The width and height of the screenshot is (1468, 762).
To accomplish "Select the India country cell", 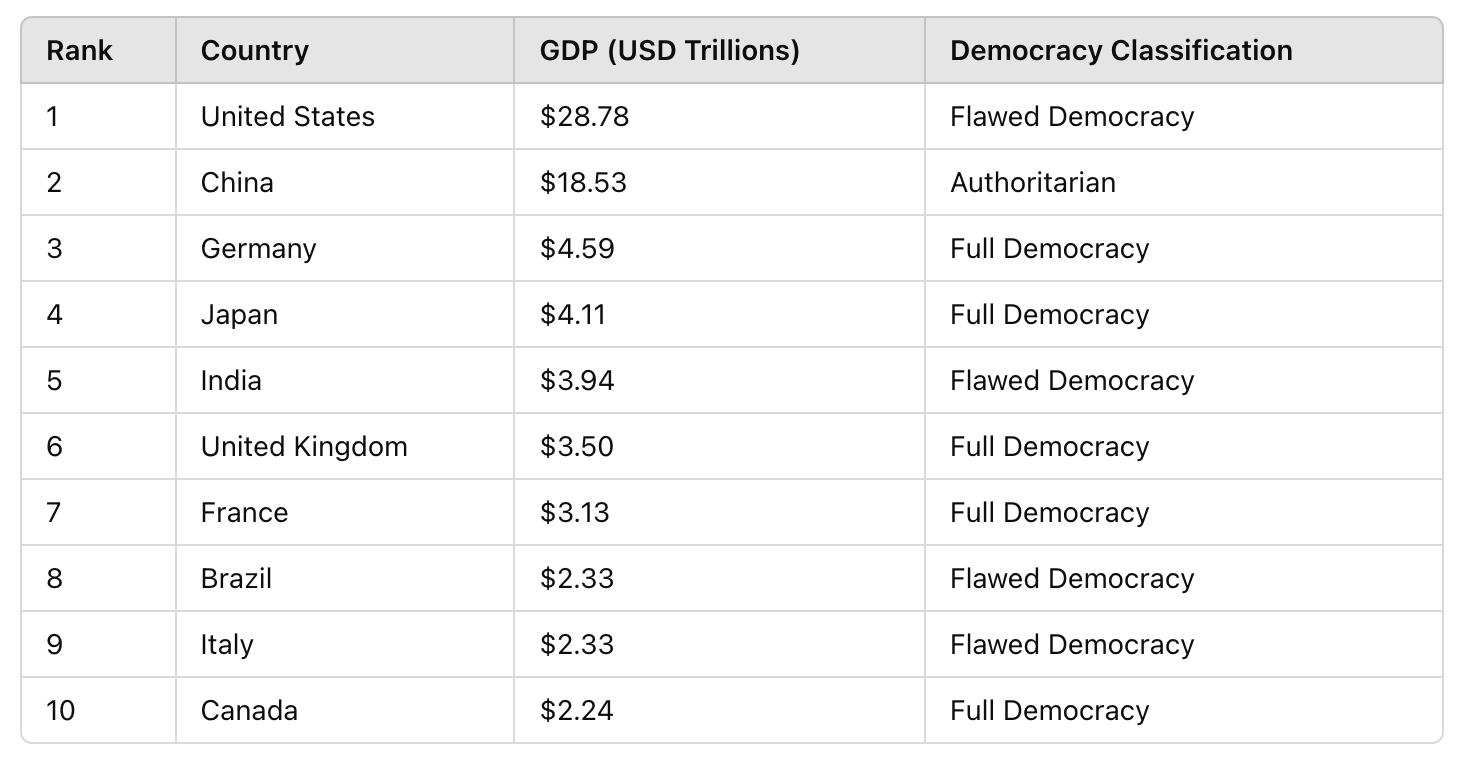I will (231, 381).
